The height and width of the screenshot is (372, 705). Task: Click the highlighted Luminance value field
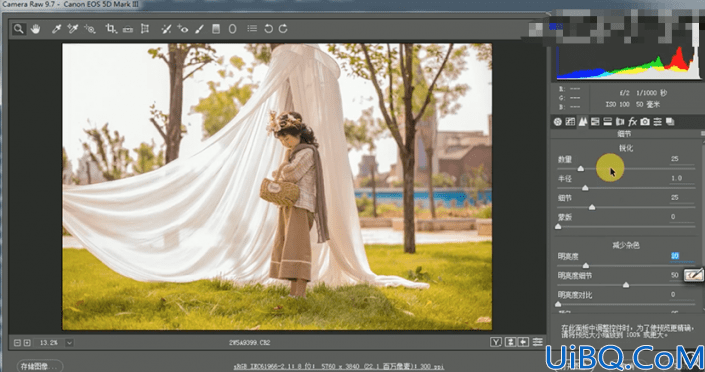[x=682, y=256]
